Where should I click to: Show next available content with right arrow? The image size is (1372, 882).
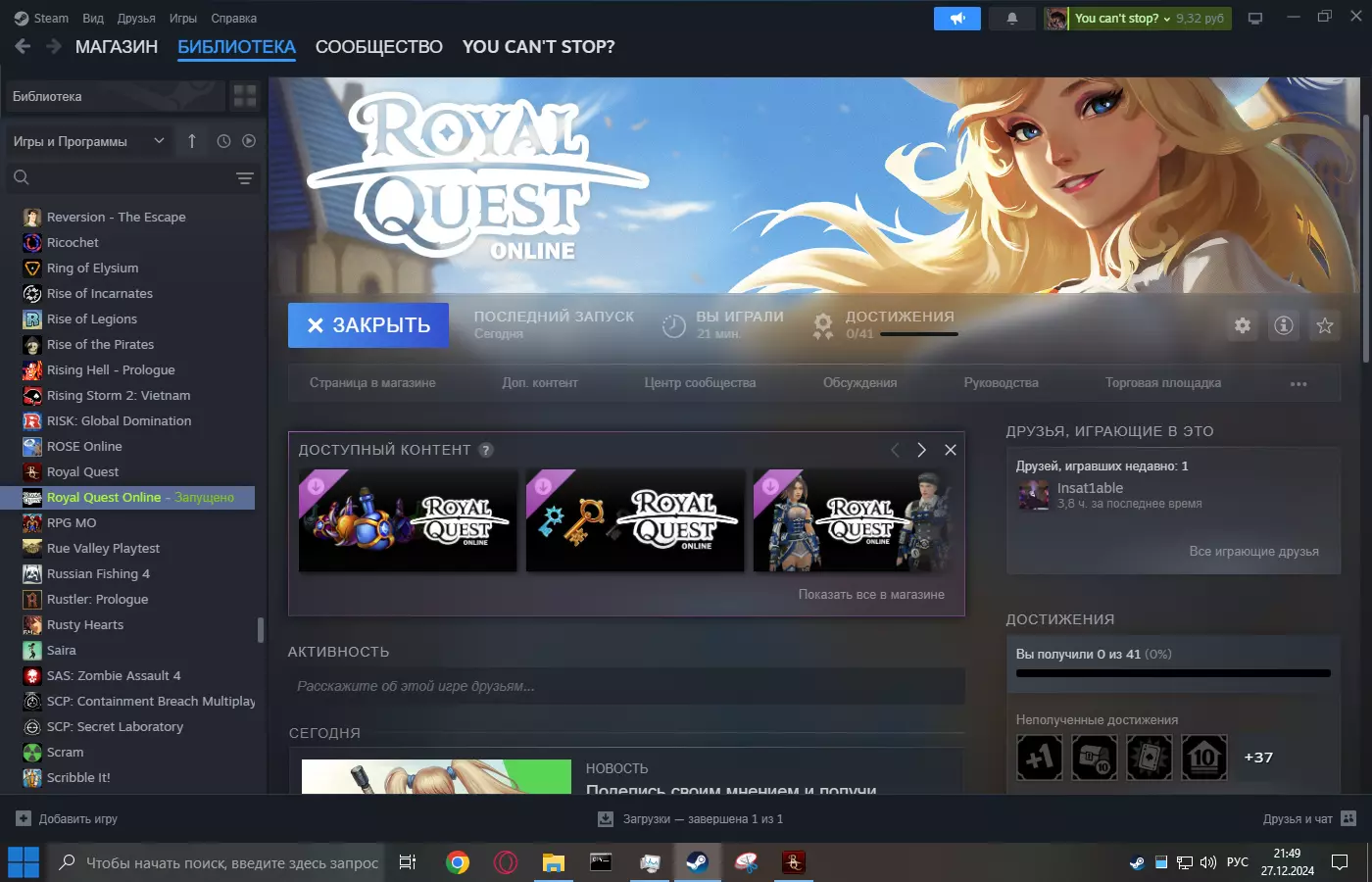tap(921, 450)
